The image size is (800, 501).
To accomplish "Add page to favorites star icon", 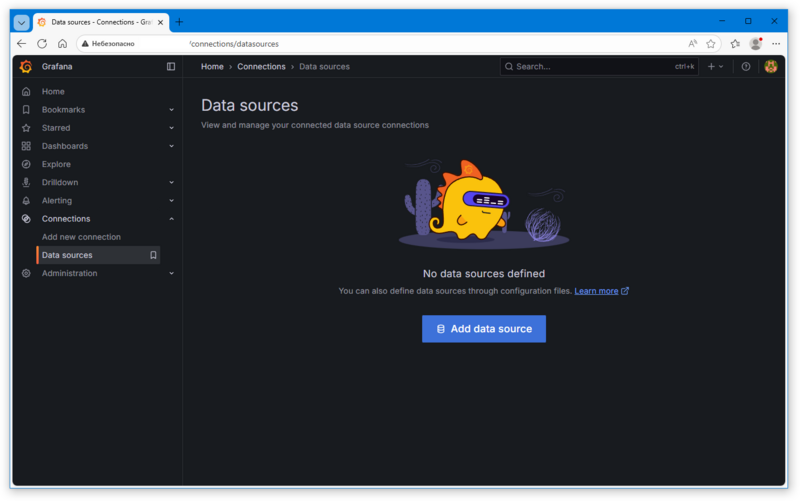I will [711, 43].
